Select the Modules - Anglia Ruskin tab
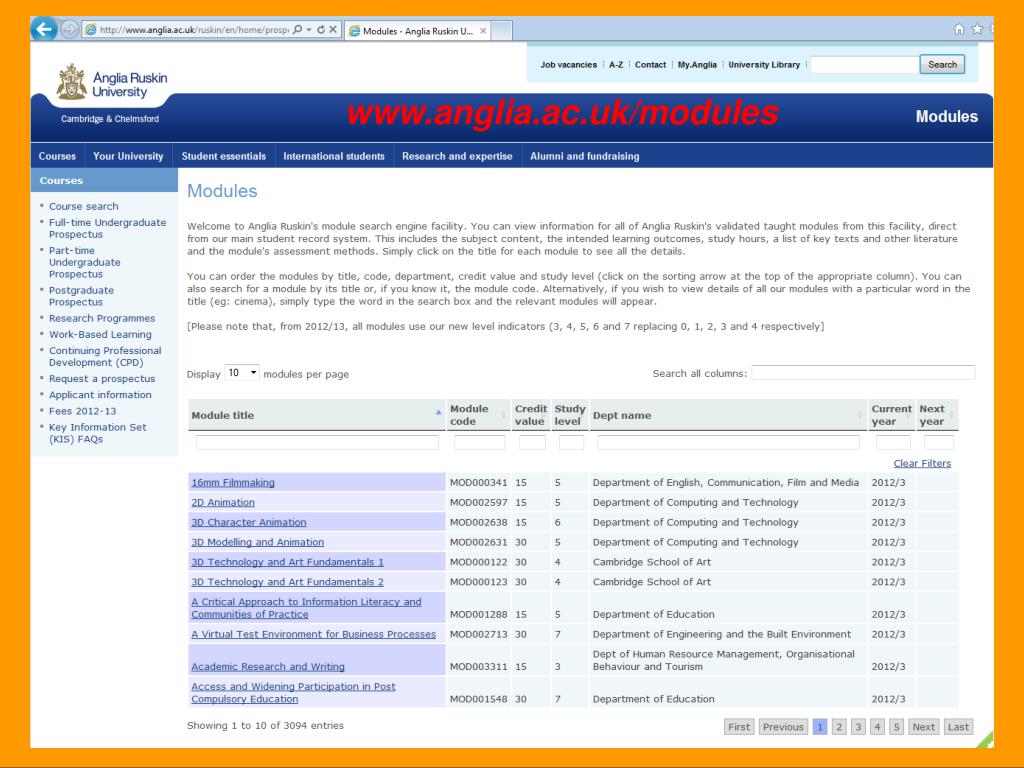This screenshot has width=1024, height=768. (417, 31)
